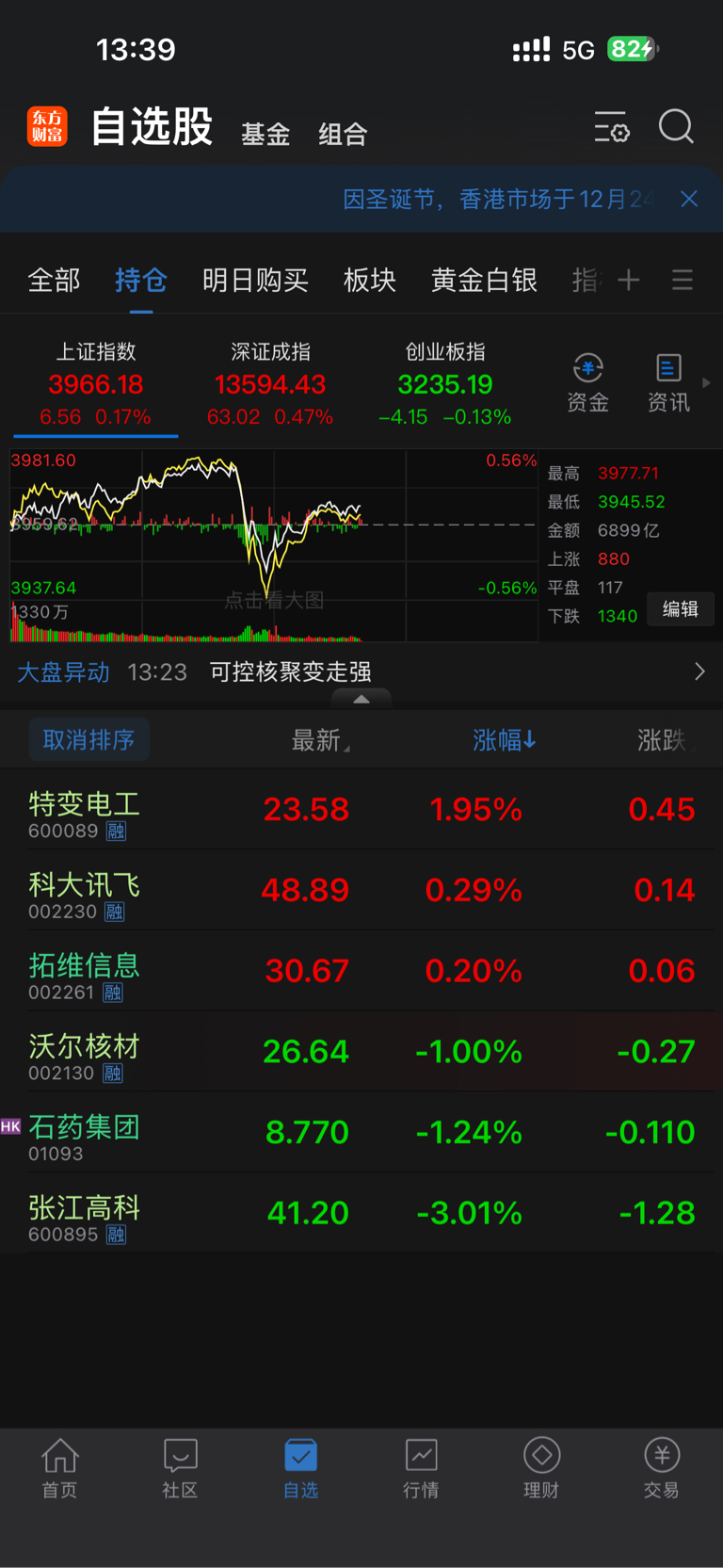Open the 科大讯飞 stock row
The height and width of the screenshot is (1568, 723).
(x=361, y=890)
